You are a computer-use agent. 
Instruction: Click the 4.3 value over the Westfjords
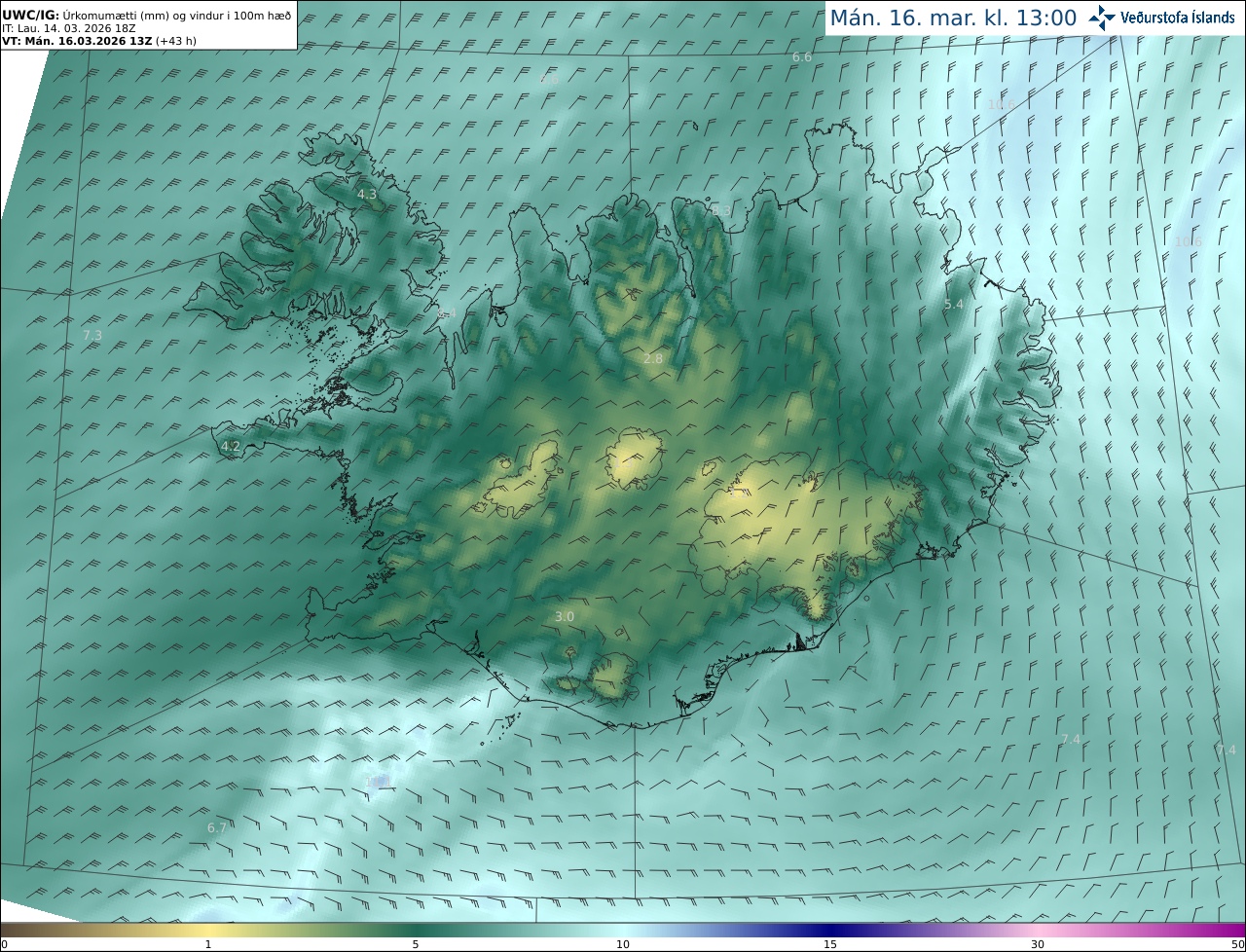click(367, 195)
